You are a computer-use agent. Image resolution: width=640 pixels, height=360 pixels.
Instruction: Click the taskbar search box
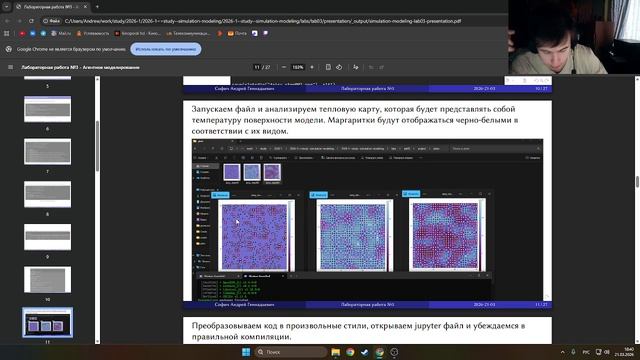[291, 352]
